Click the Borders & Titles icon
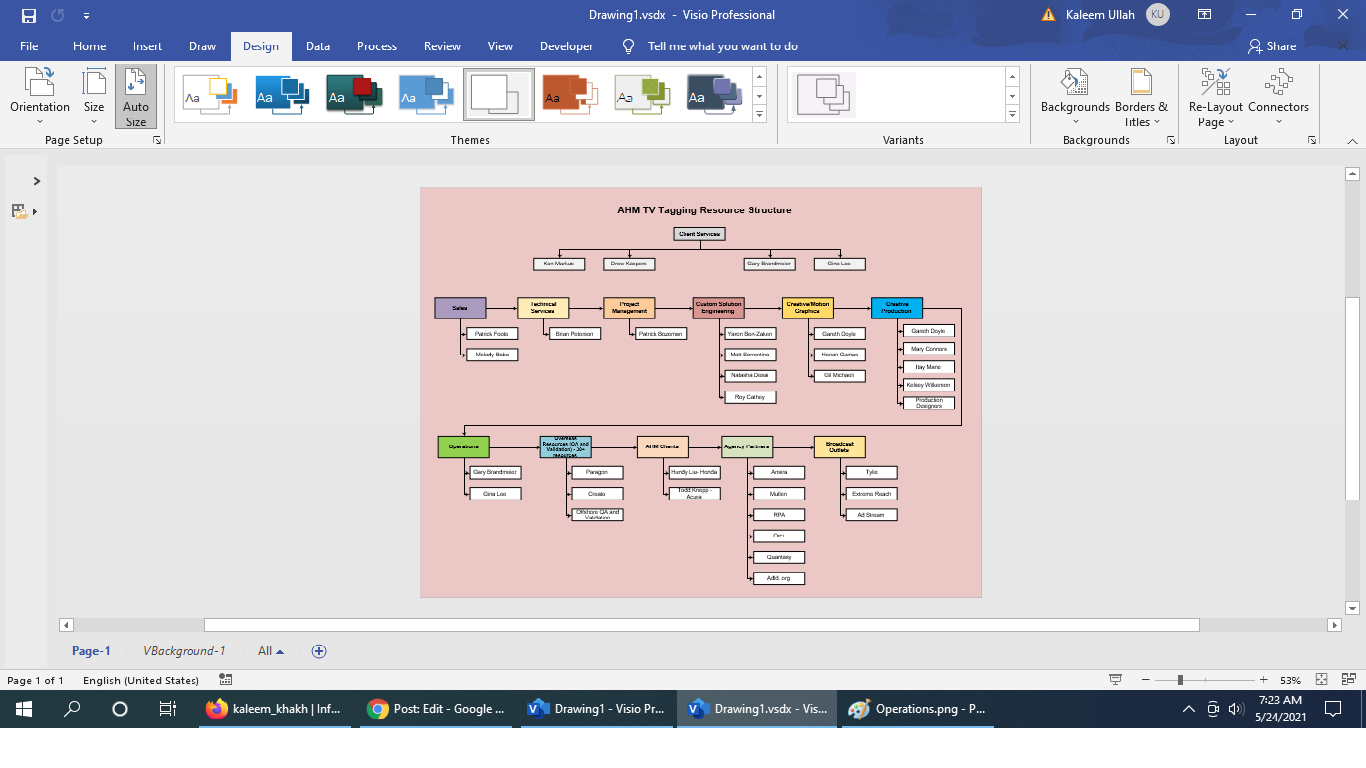 point(1140,95)
